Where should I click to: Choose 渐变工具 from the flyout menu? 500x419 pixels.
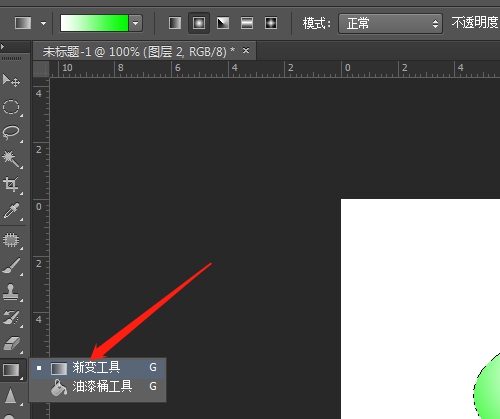pos(98,368)
